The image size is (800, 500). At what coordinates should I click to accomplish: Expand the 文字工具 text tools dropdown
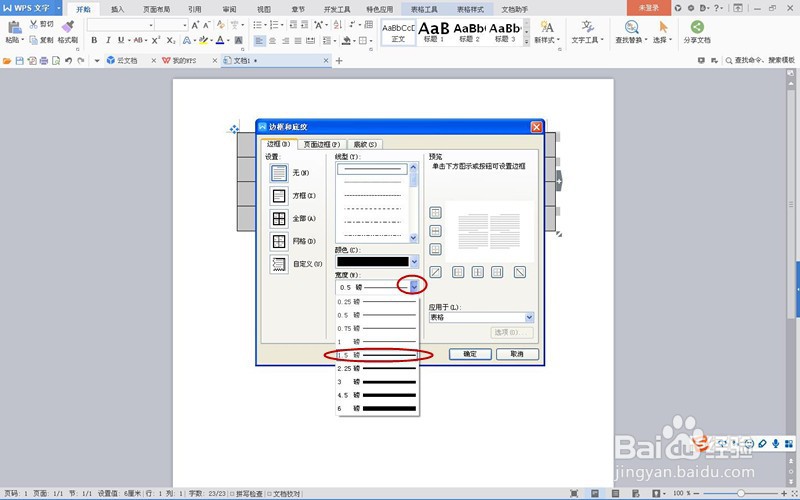602,40
